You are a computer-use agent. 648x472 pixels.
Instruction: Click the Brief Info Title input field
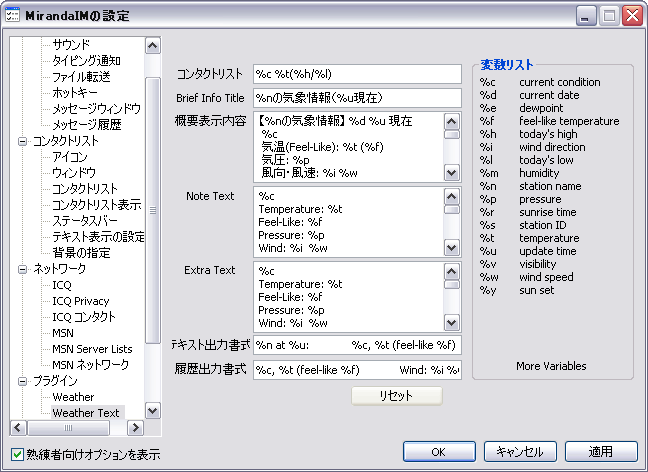[x=357, y=98]
